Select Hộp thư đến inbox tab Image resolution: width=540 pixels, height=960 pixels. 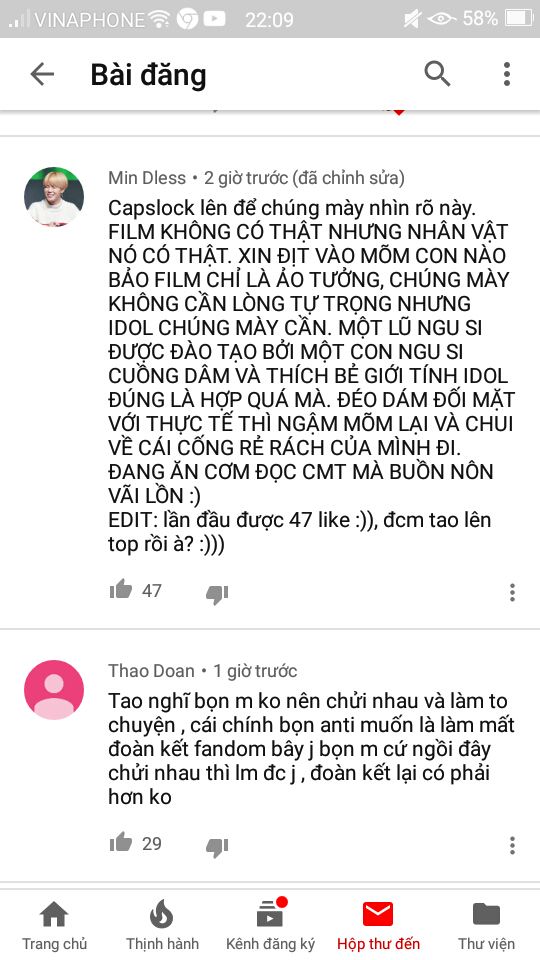tap(378, 926)
